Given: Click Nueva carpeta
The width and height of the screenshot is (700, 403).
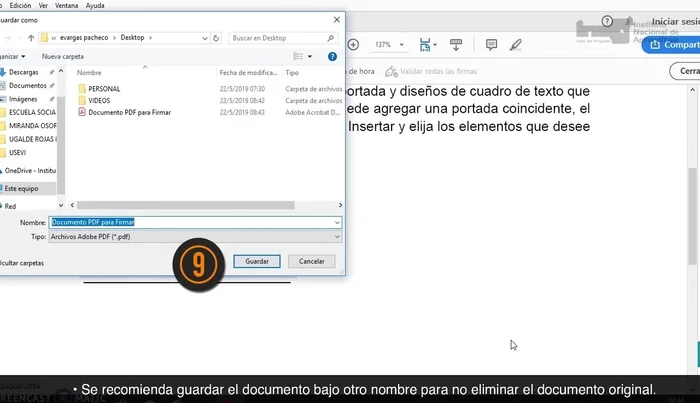Looking at the screenshot, I should click(62, 56).
